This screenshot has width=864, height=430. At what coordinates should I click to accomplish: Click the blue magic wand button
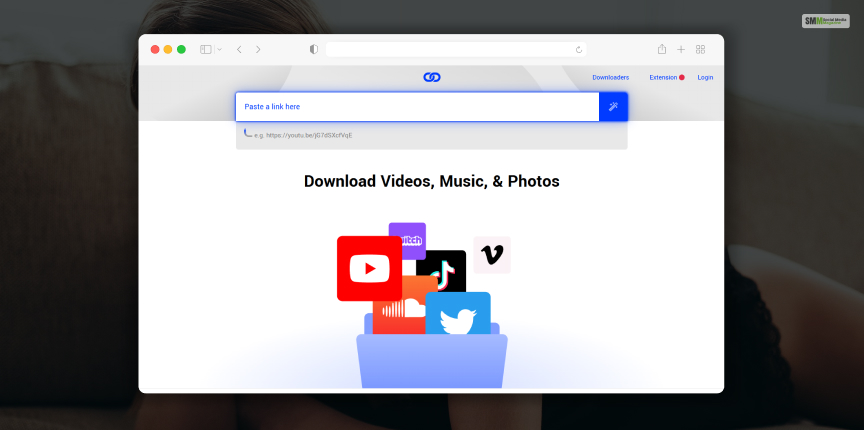point(613,106)
